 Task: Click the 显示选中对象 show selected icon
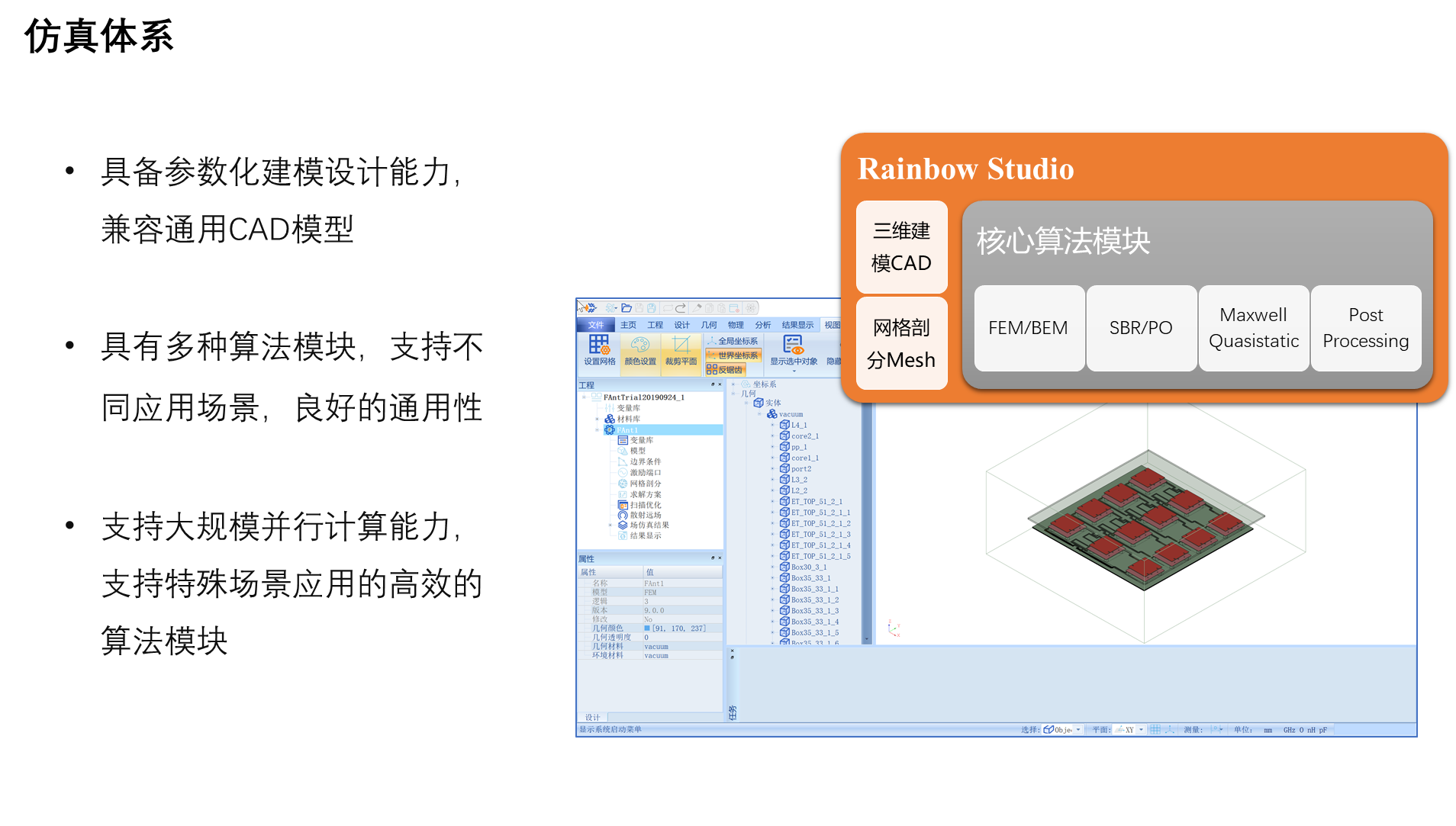[x=793, y=346]
